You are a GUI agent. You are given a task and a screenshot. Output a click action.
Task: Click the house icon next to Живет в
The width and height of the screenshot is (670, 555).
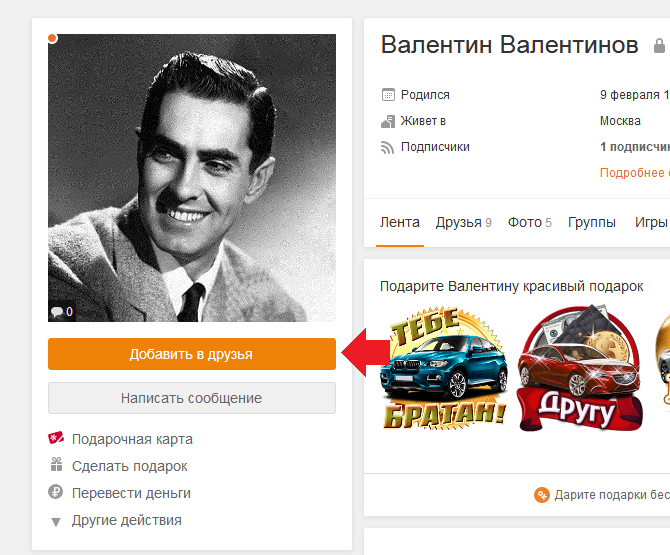point(388,121)
